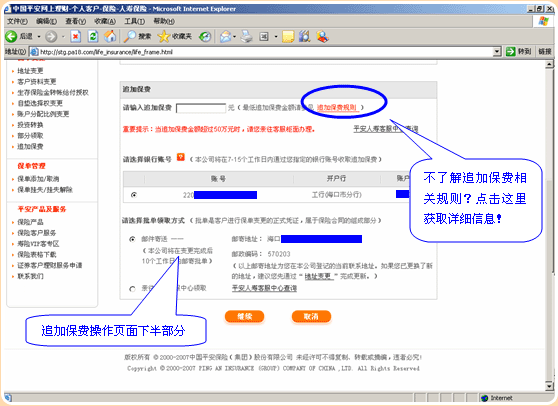Open the 帮助(H) menu

pyautogui.click(x=164, y=21)
